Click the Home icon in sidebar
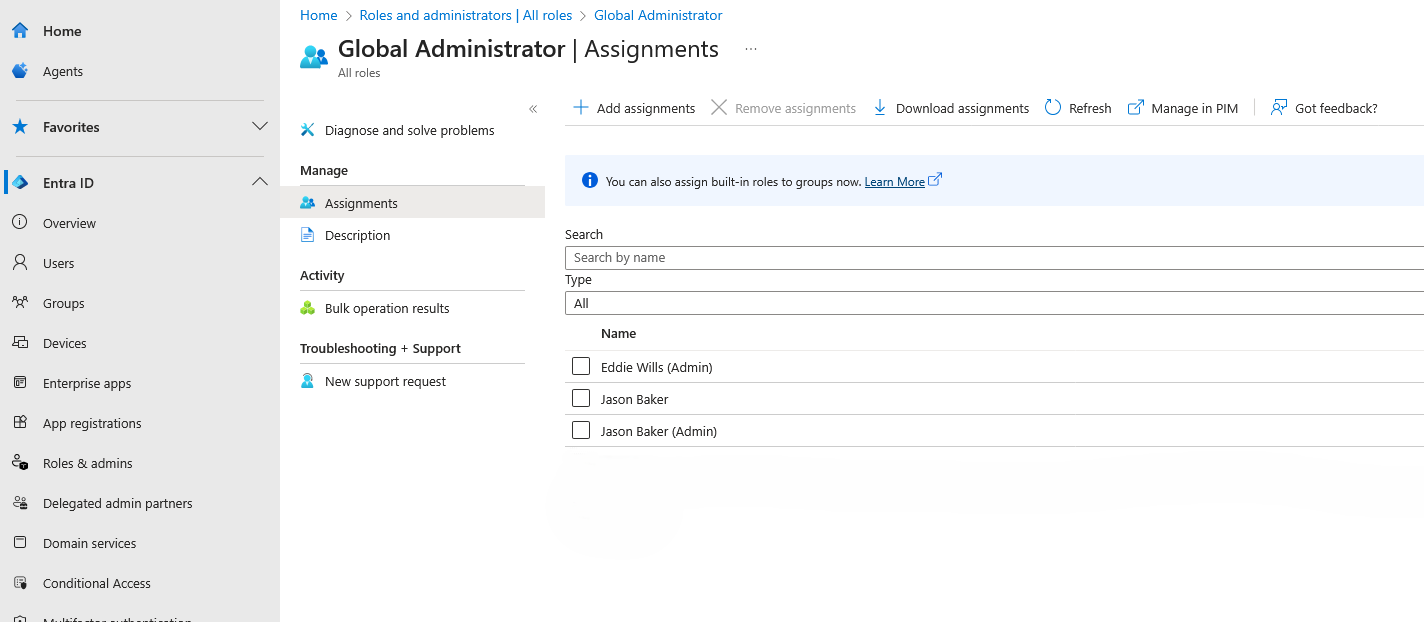The height and width of the screenshot is (622, 1424). tap(20, 31)
